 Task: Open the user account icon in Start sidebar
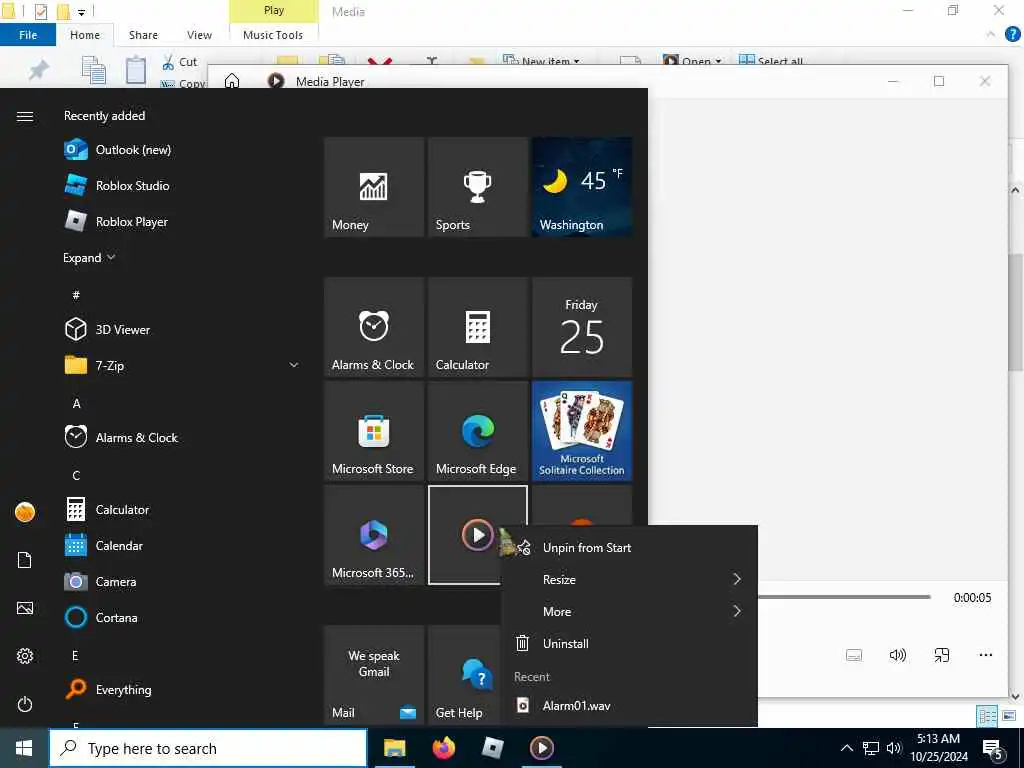click(25, 512)
